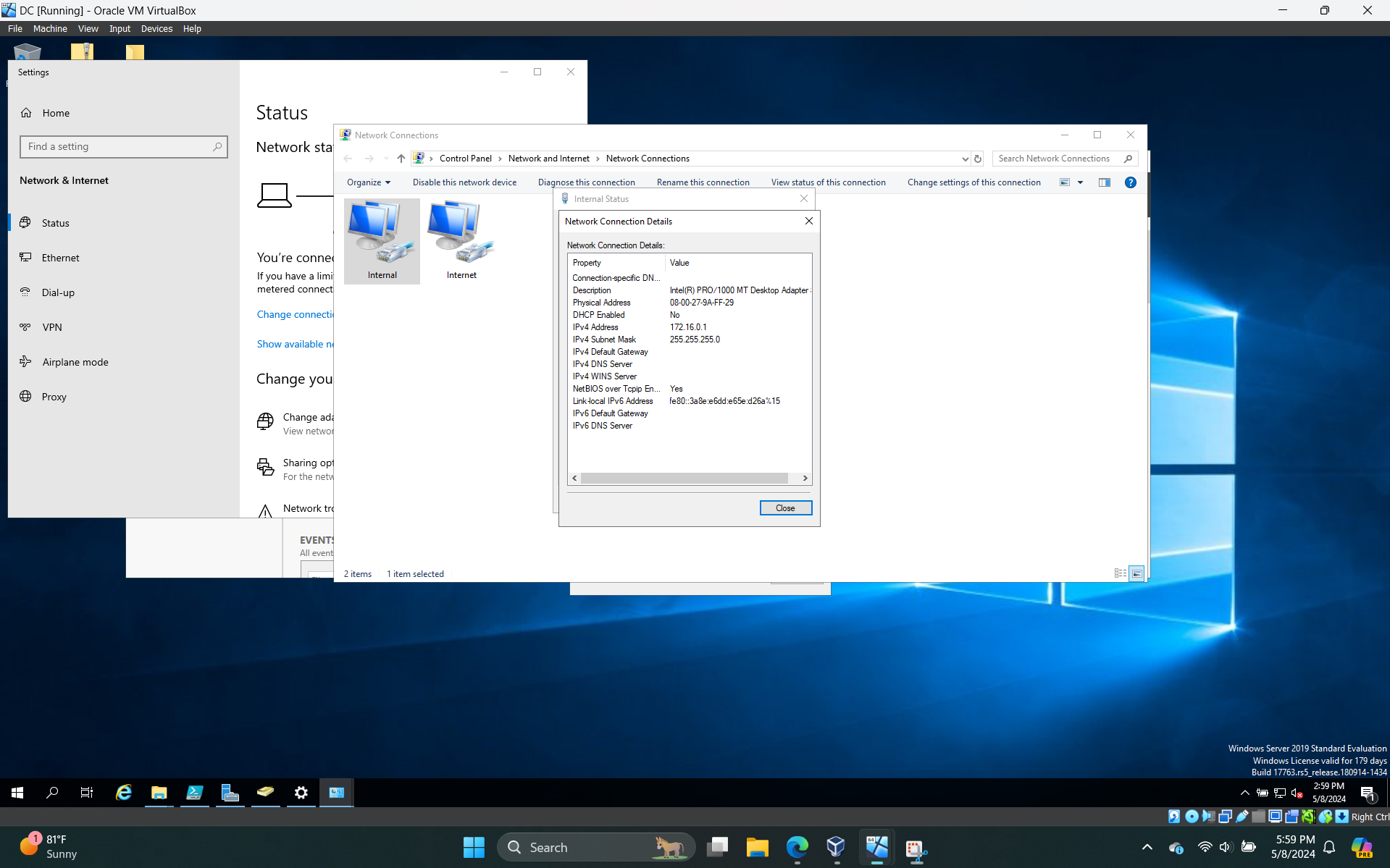Viewport: 1390px width, 868px height.
Task: Open the VirtualBox File menu
Action: tap(15, 28)
